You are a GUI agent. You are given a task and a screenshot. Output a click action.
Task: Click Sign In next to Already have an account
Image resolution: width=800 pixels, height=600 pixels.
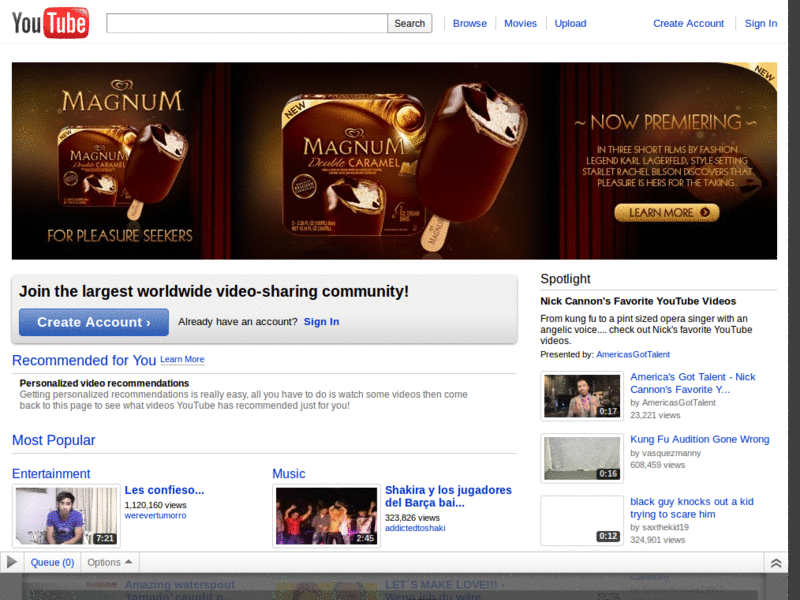(321, 321)
